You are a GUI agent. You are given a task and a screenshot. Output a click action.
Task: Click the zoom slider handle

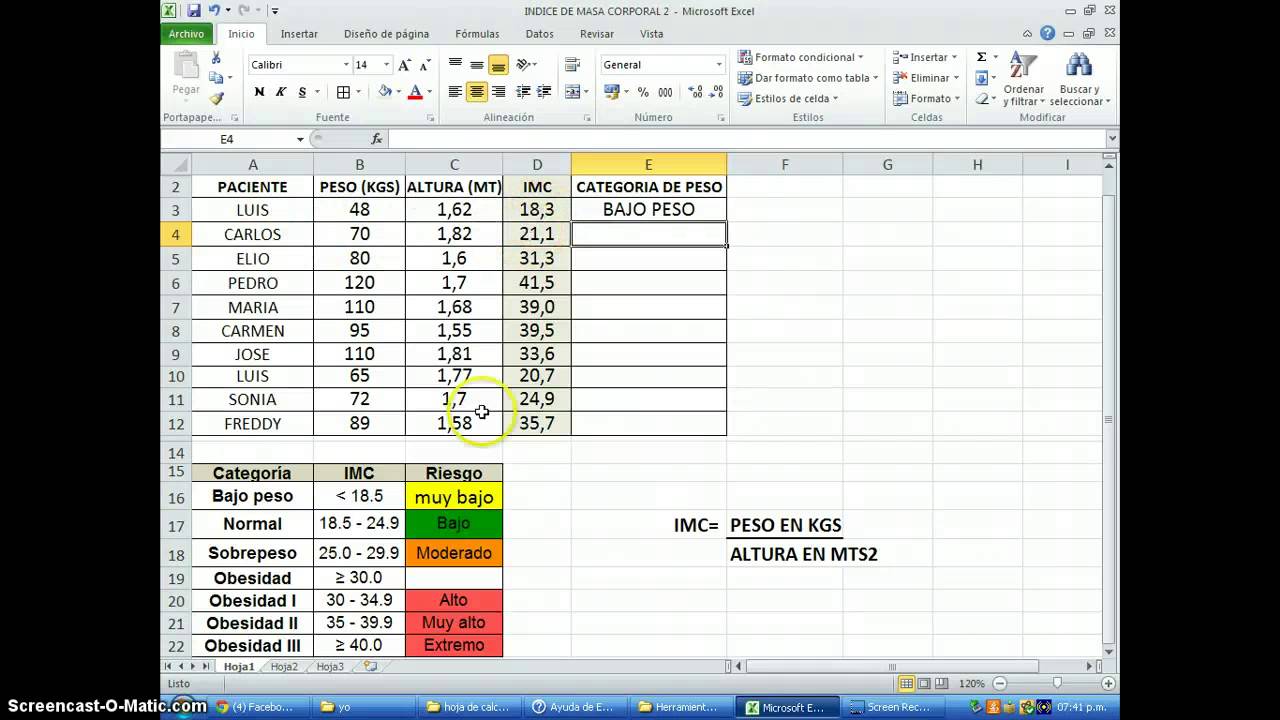(1057, 683)
